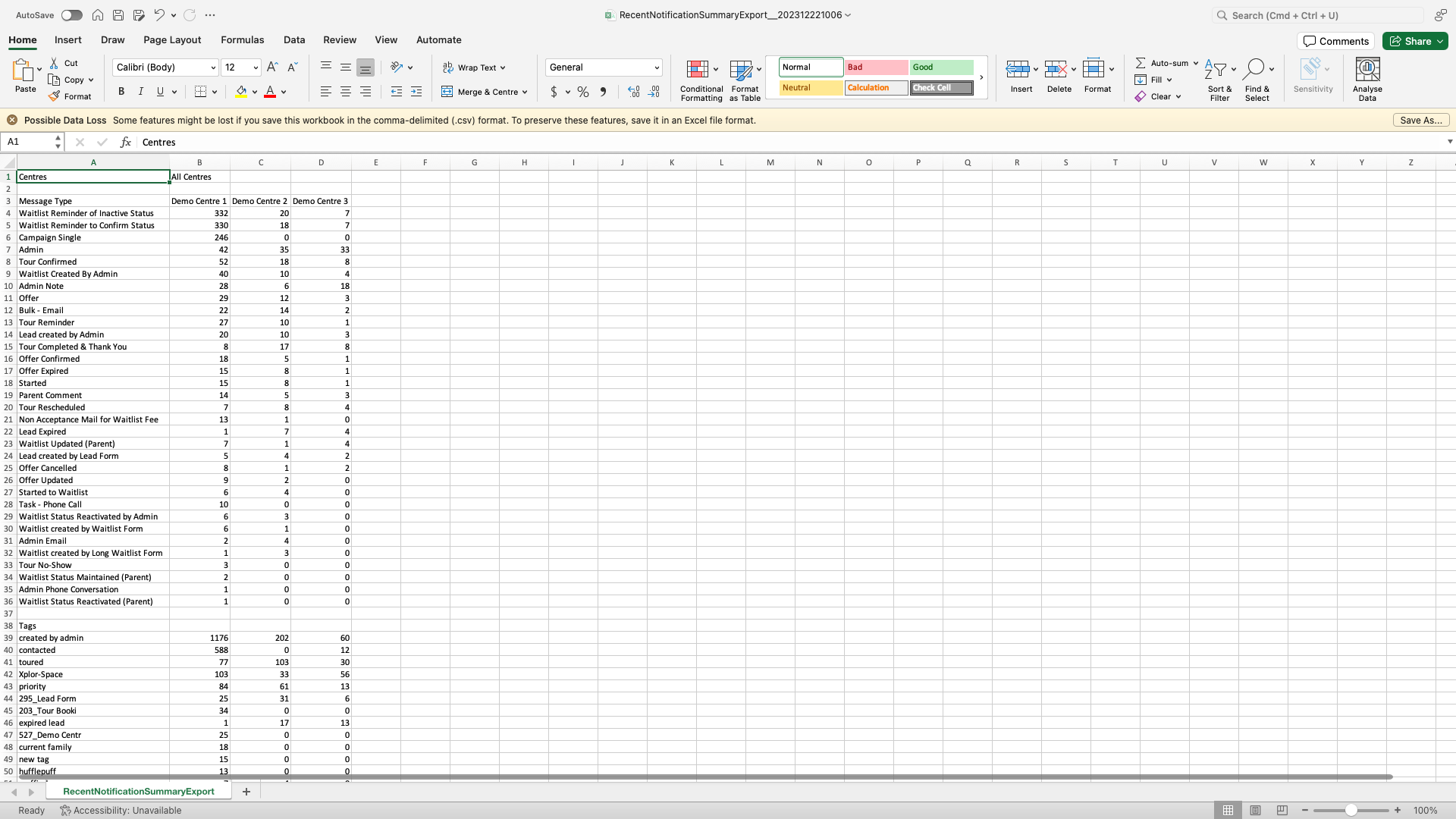This screenshot has width=1456, height=819.
Task: Select the Bad cell style
Action: [x=876, y=67]
